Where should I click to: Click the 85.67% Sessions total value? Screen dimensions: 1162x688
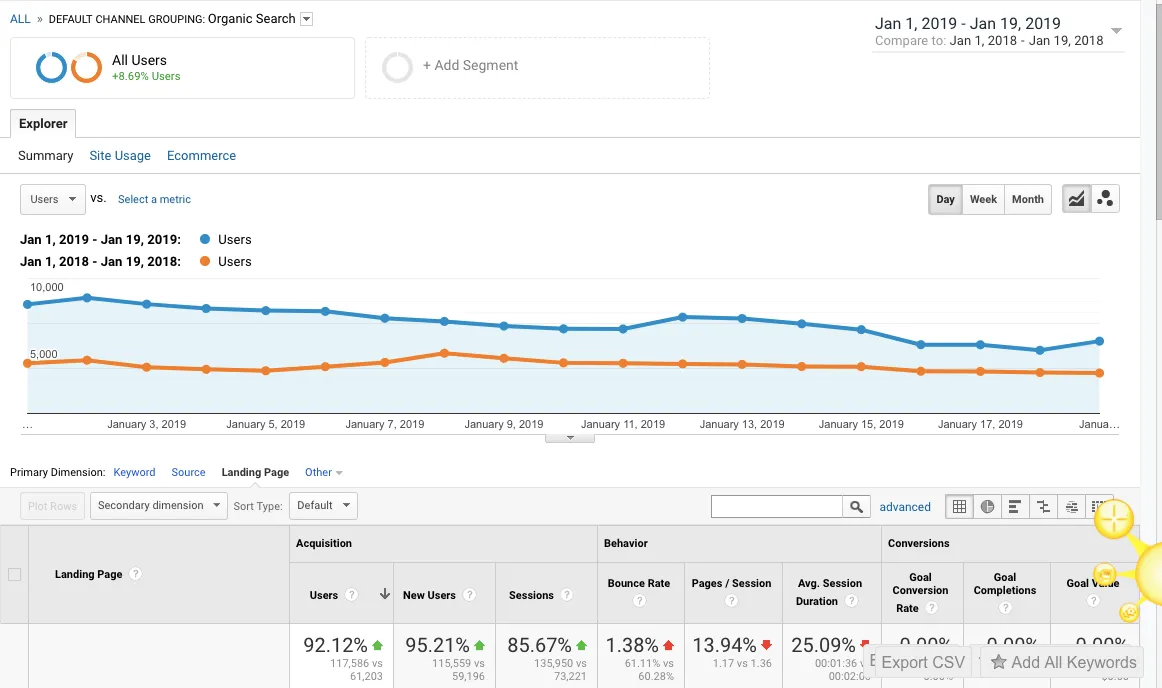click(540, 645)
